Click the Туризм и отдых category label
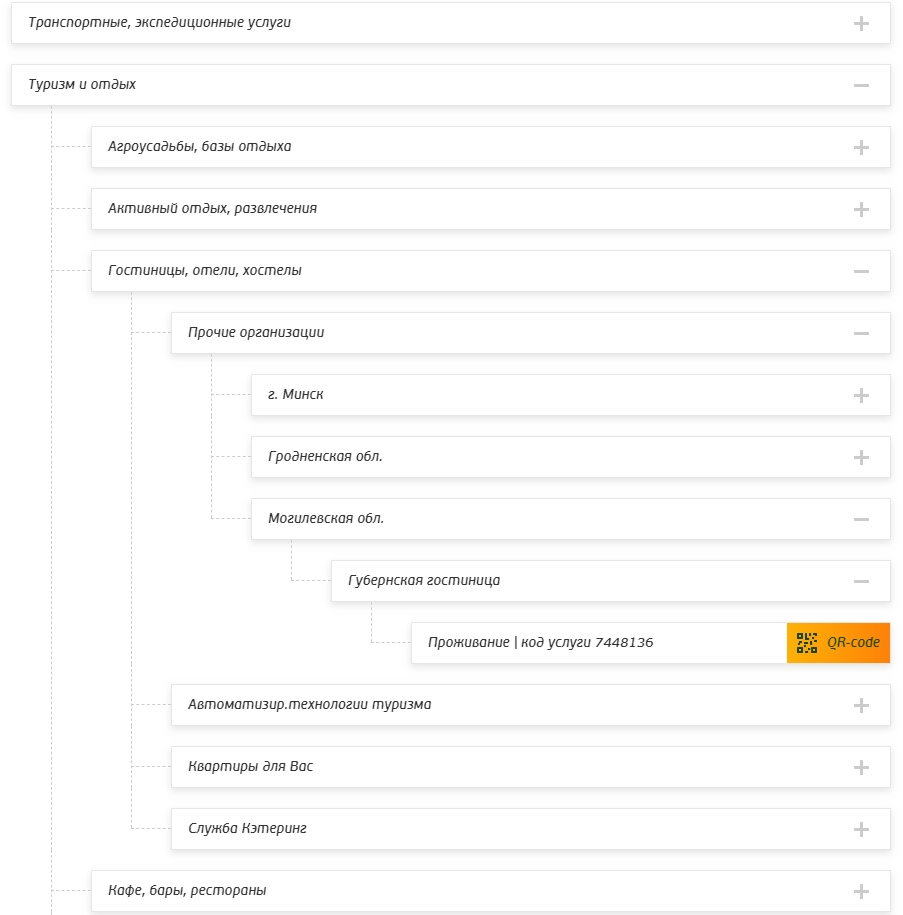903x915 pixels. click(x=82, y=85)
